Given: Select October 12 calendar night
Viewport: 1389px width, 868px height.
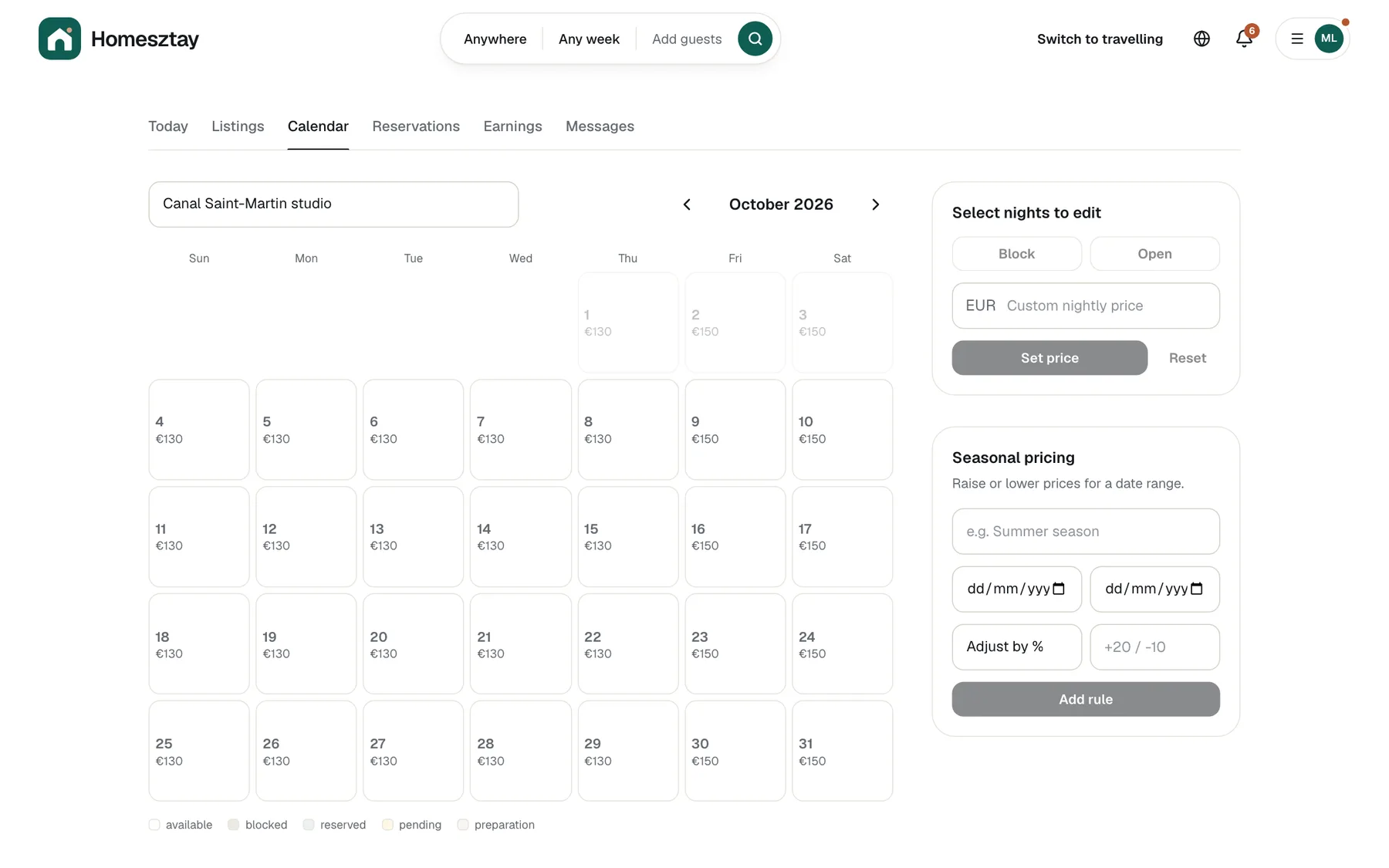Looking at the screenshot, I should [x=306, y=537].
